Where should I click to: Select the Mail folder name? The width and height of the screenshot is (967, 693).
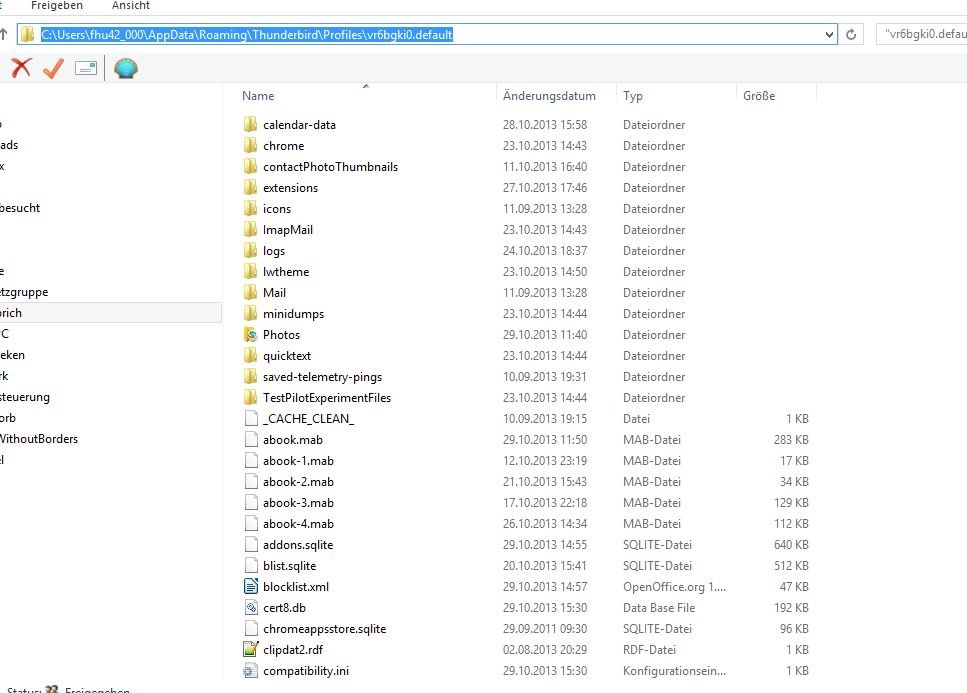pyautogui.click(x=274, y=292)
